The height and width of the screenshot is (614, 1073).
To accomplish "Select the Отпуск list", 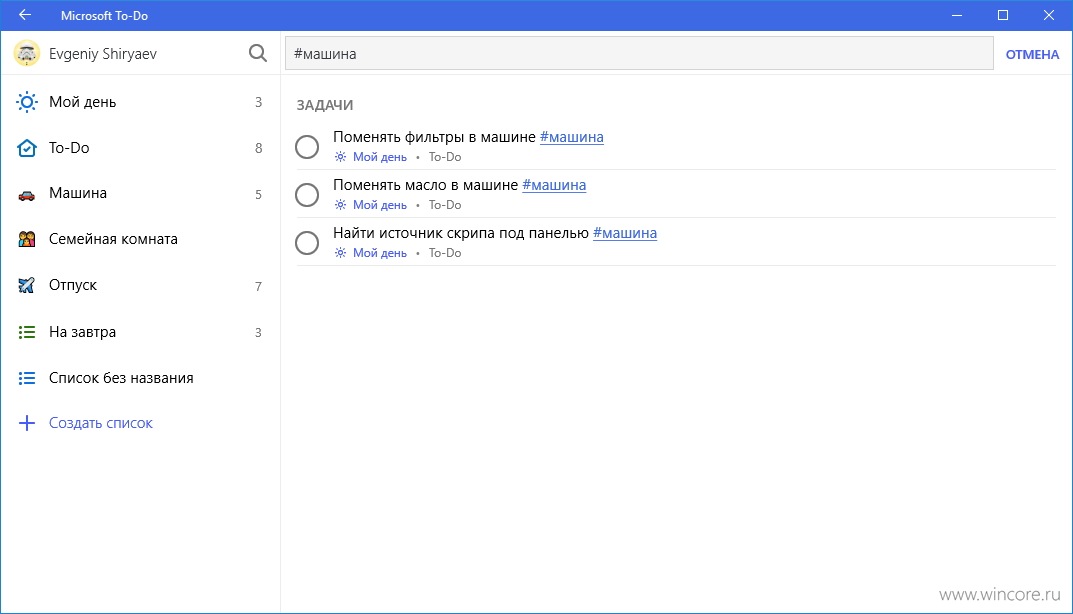I will tap(140, 285).
